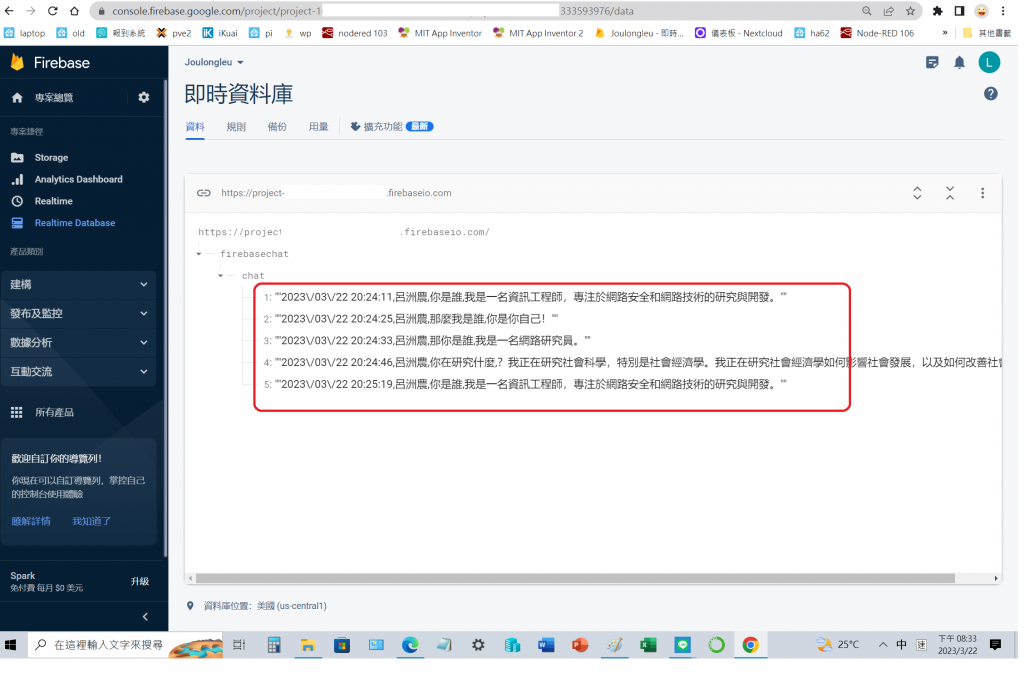Expand the 互動交流 section
Screen dimensions: 1024x683
78,372
